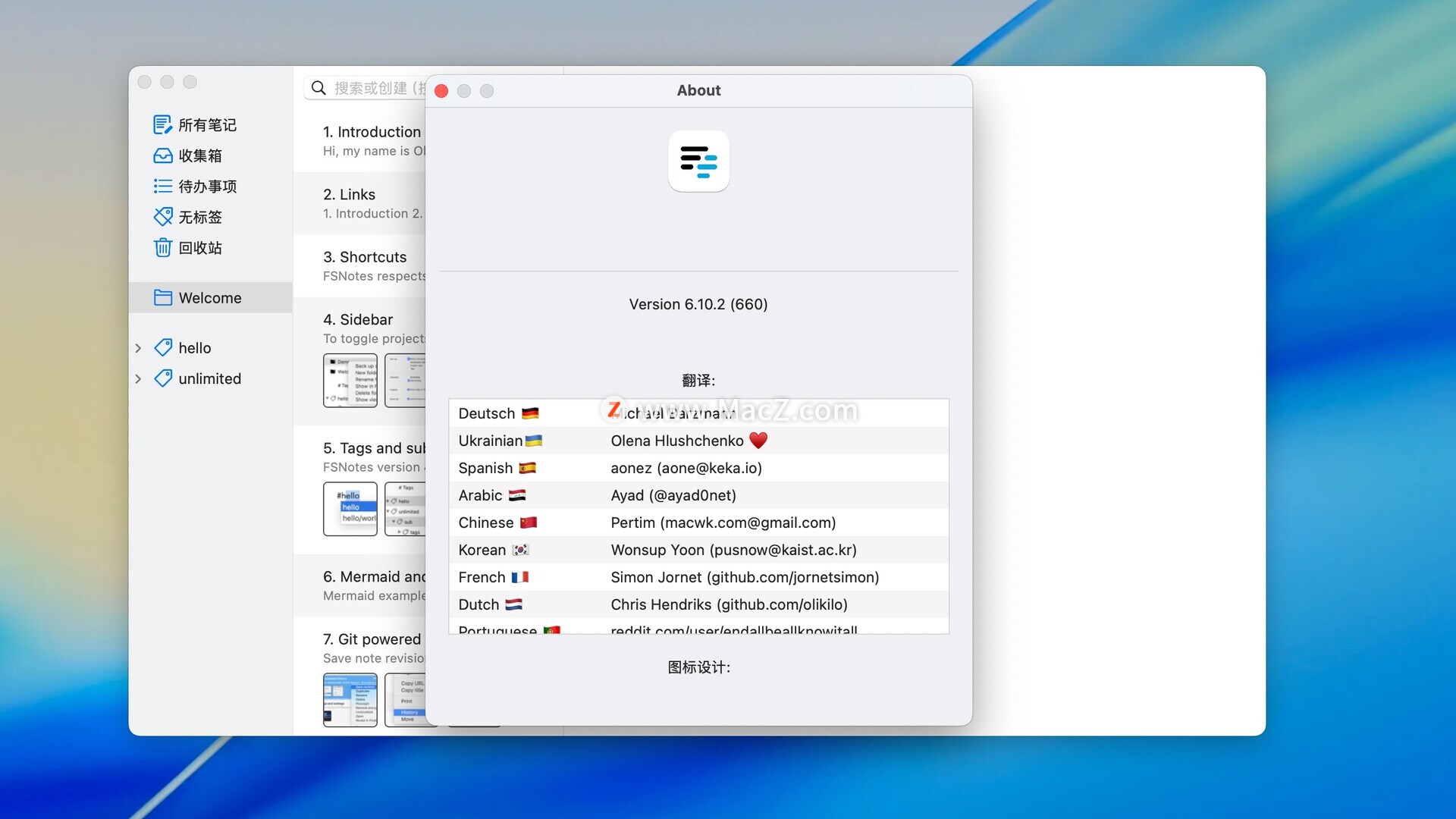The image size is (1456, 819).
Task: Click the Version 6.10.2 (660) text
Action: pos(698,304)
